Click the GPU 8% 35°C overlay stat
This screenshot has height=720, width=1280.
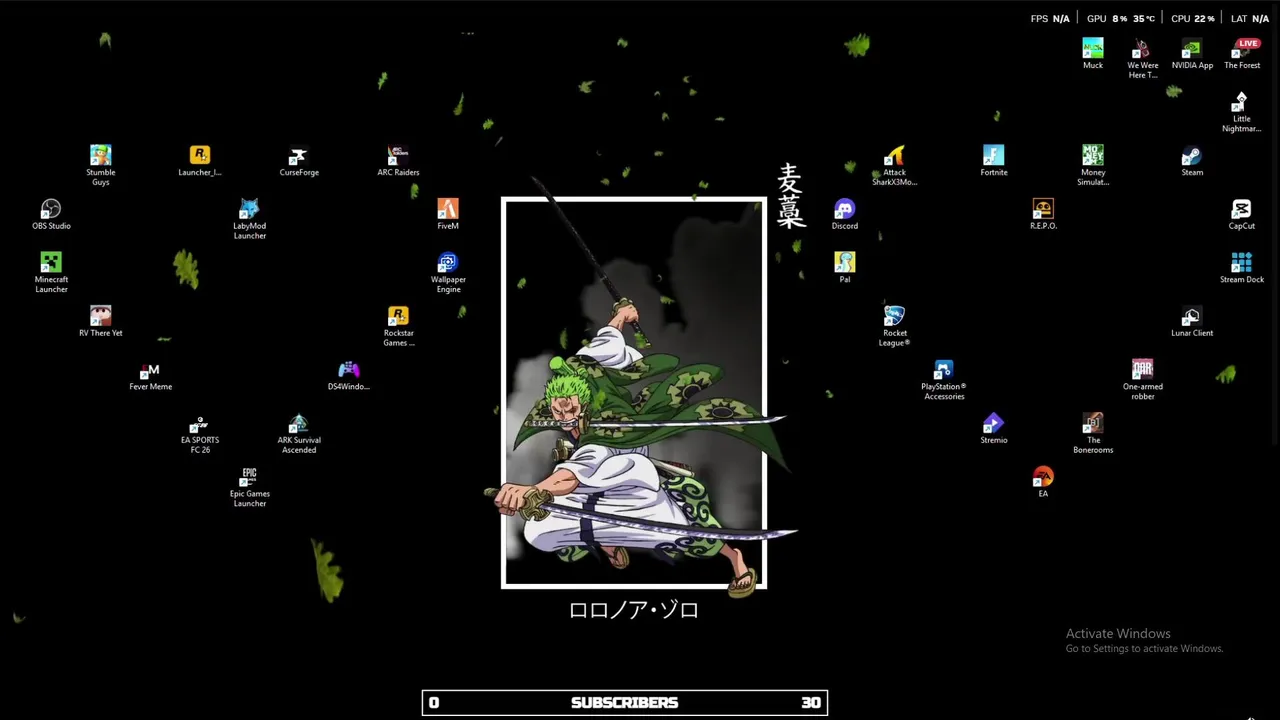[1121, 18]
